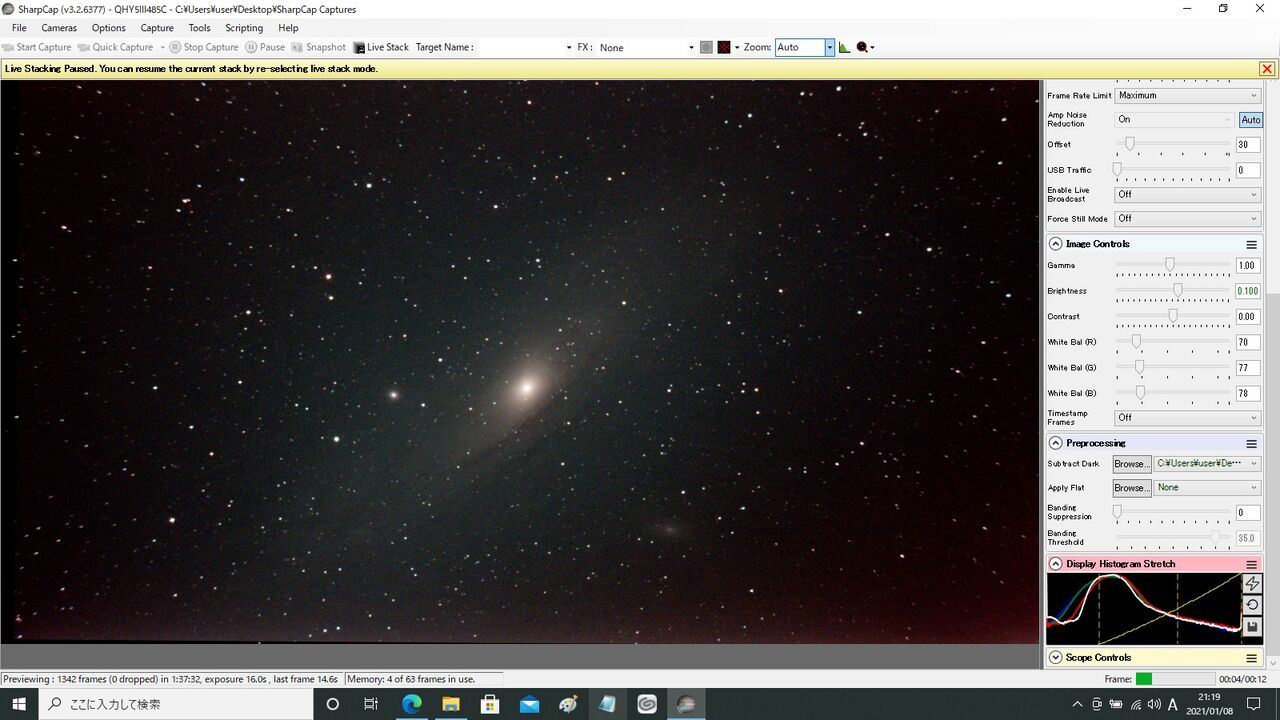The image size is (1280, 720).
Task: Toggle the Live Stack mode button
Action: (381, 47)
